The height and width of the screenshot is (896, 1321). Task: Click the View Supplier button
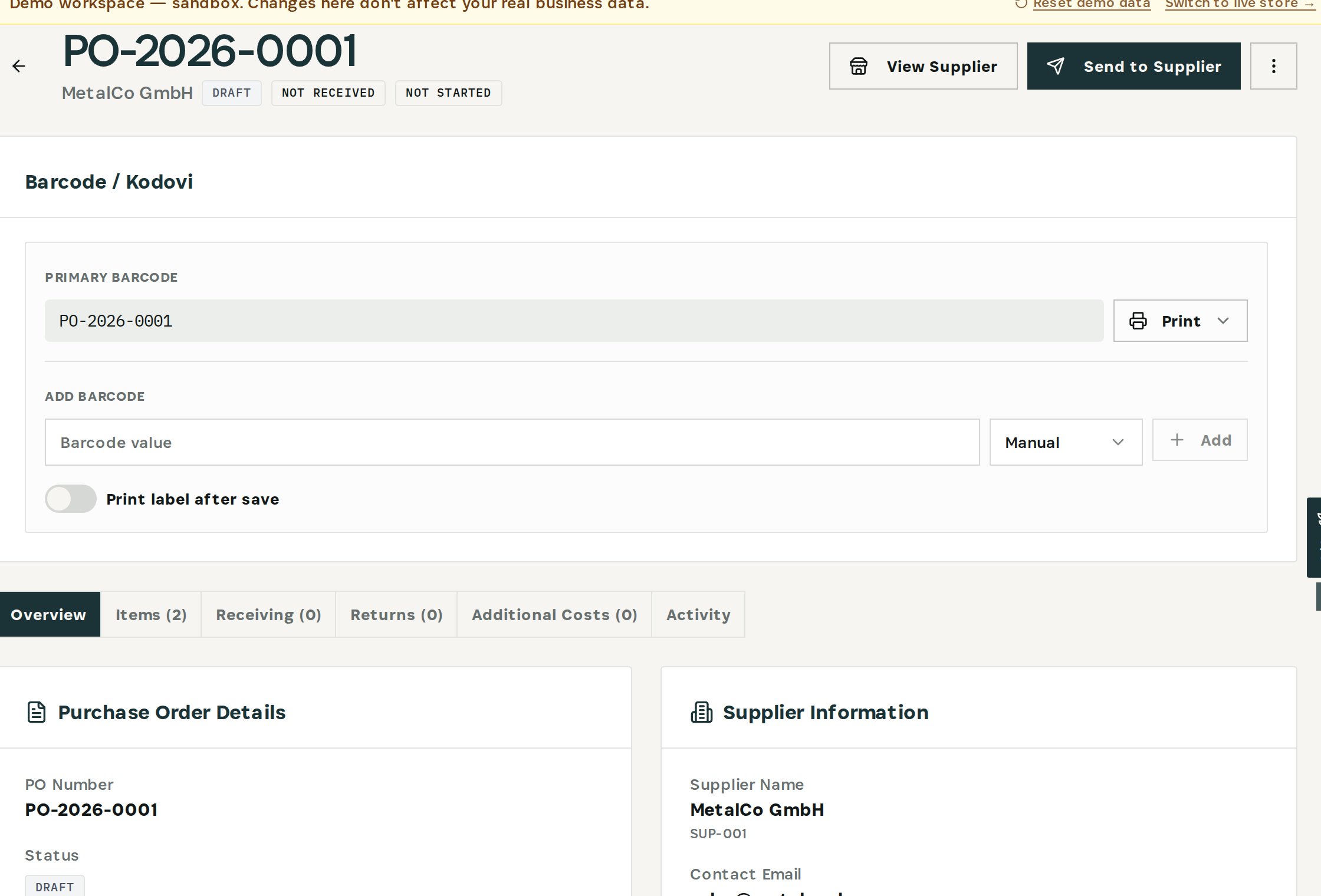tap(923, 66)
